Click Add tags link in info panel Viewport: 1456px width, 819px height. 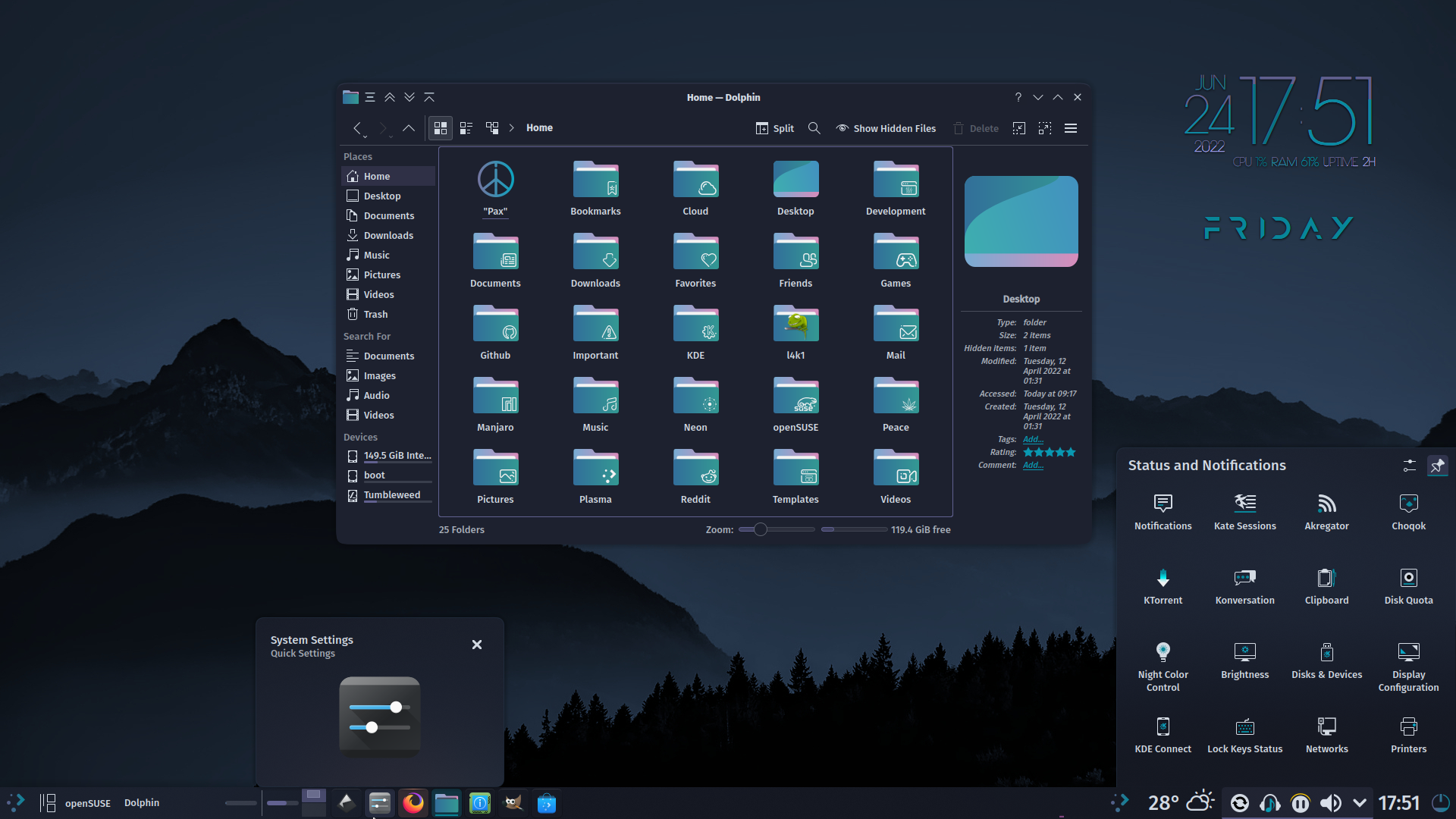pos(1033,439)
